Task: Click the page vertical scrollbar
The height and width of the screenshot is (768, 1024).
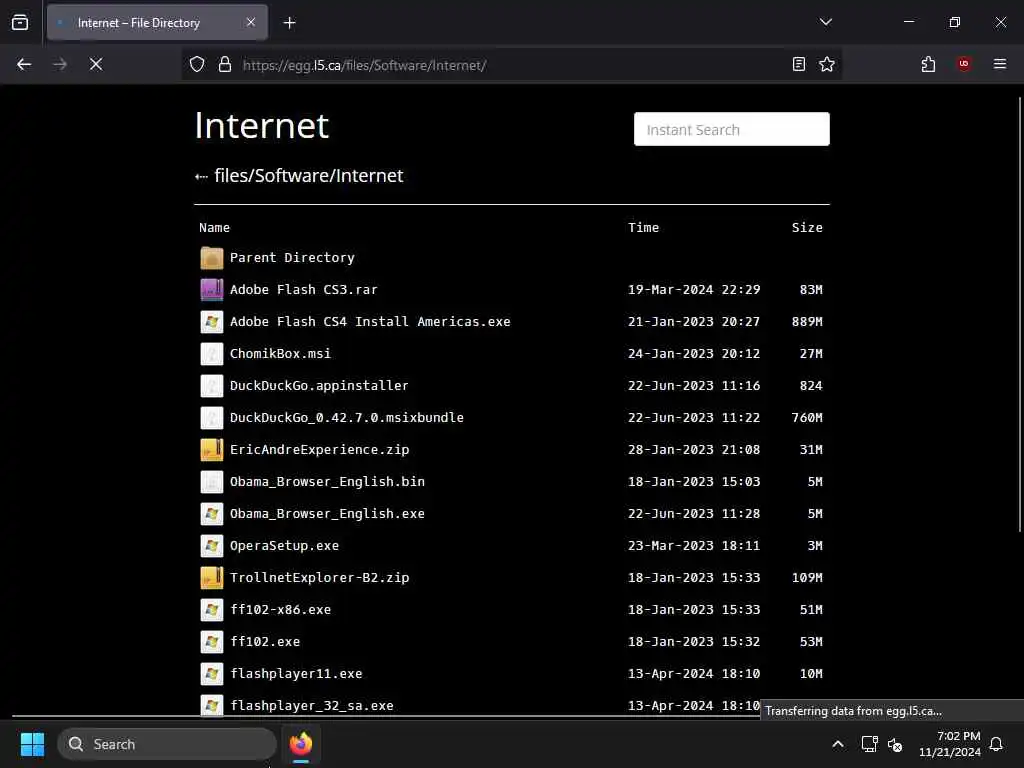Action: (x=1019, y=313)
